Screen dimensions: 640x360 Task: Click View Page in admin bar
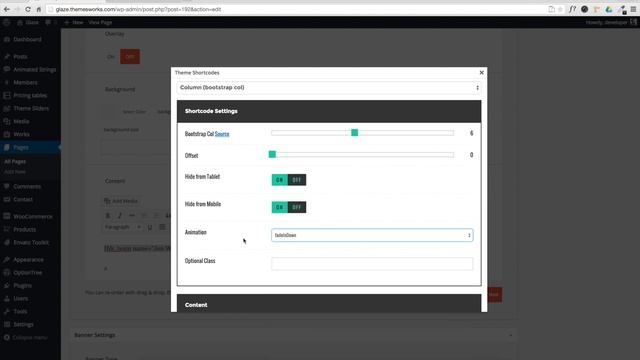click(100, 22)
